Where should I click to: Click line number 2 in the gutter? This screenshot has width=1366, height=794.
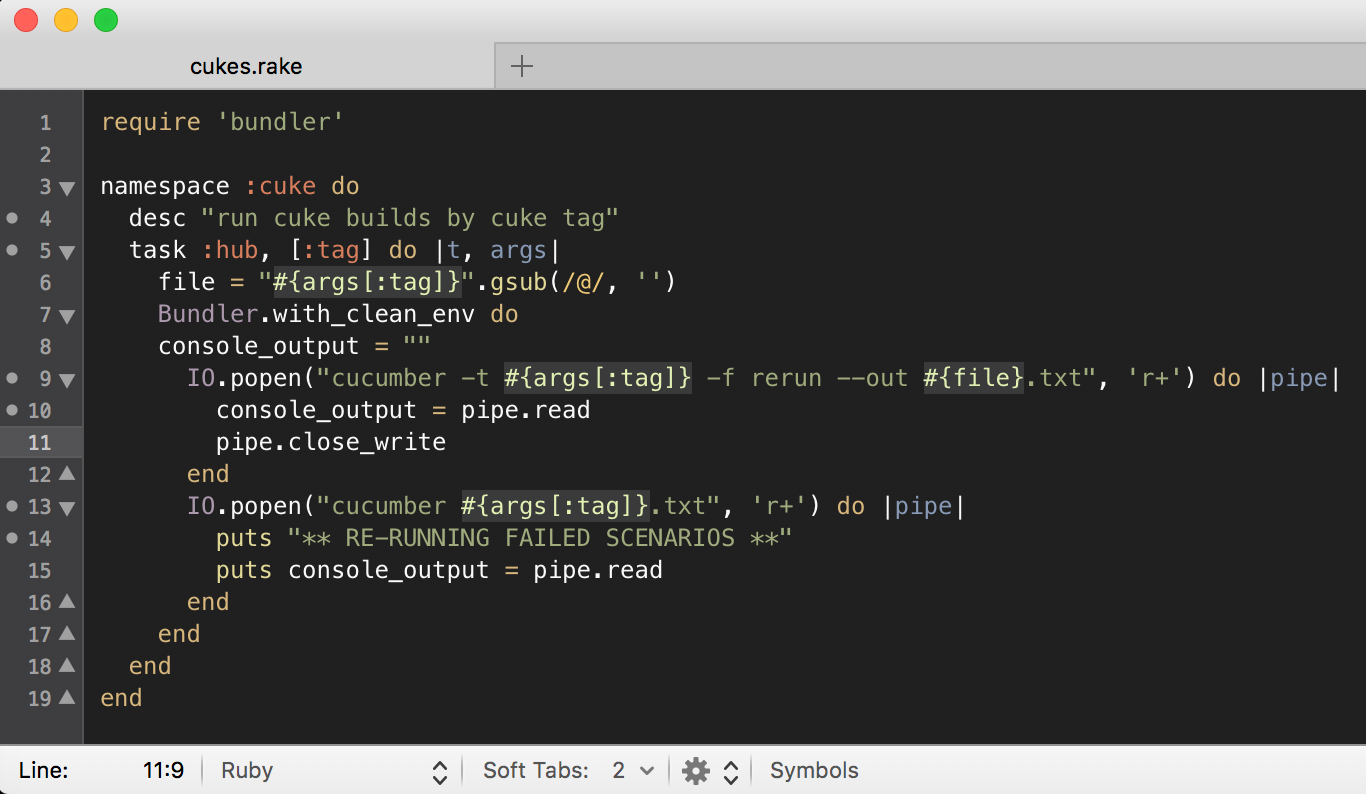45,155
